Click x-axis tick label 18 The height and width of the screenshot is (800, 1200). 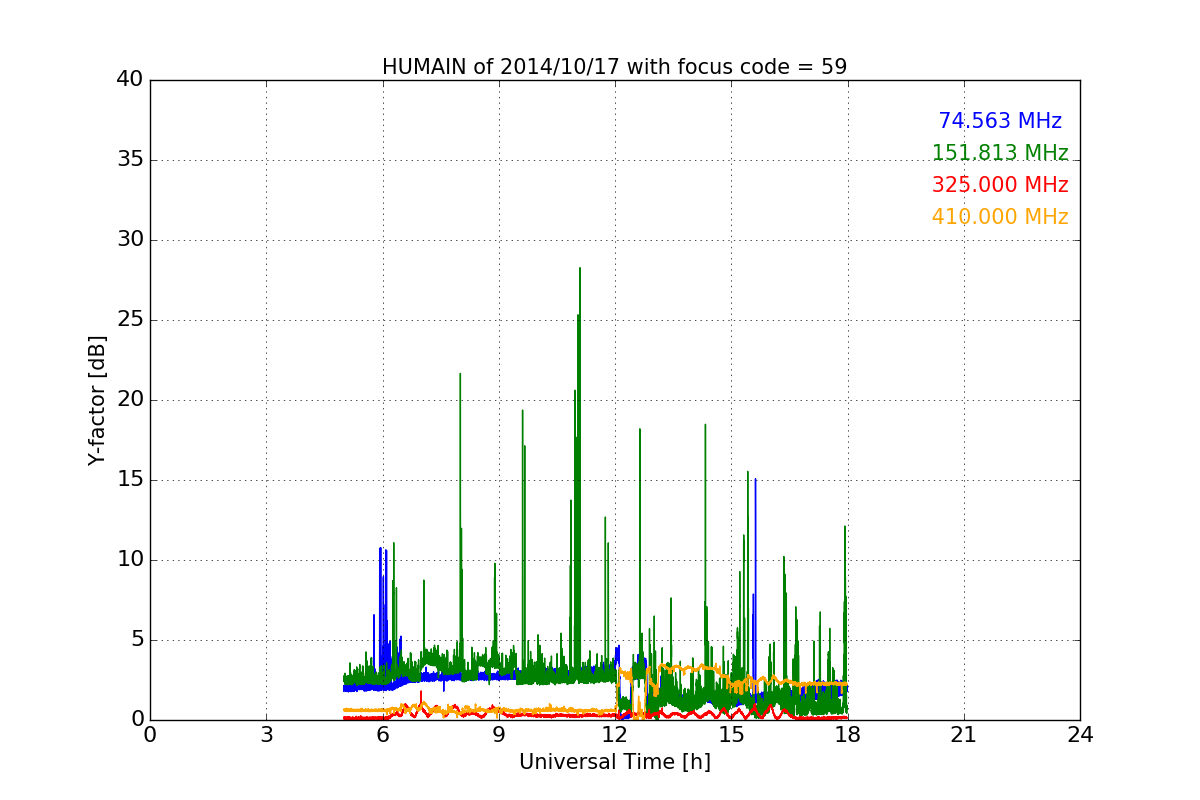coord(848,735)
